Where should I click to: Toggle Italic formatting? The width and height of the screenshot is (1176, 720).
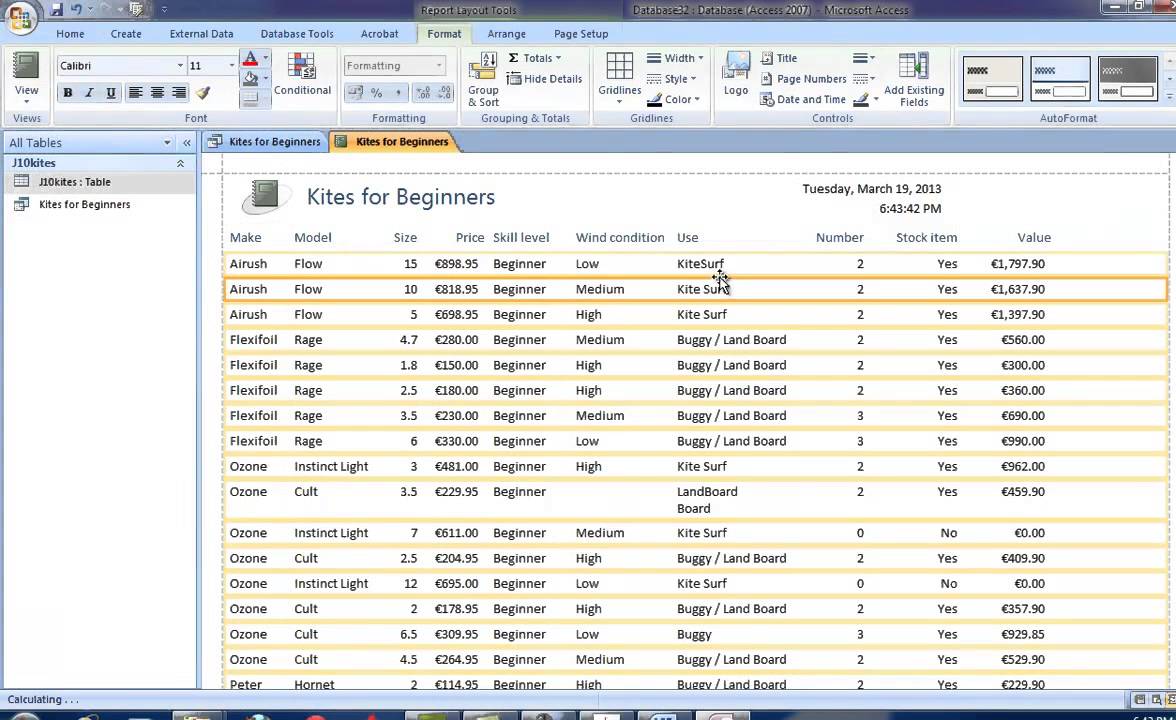[89, 93]
